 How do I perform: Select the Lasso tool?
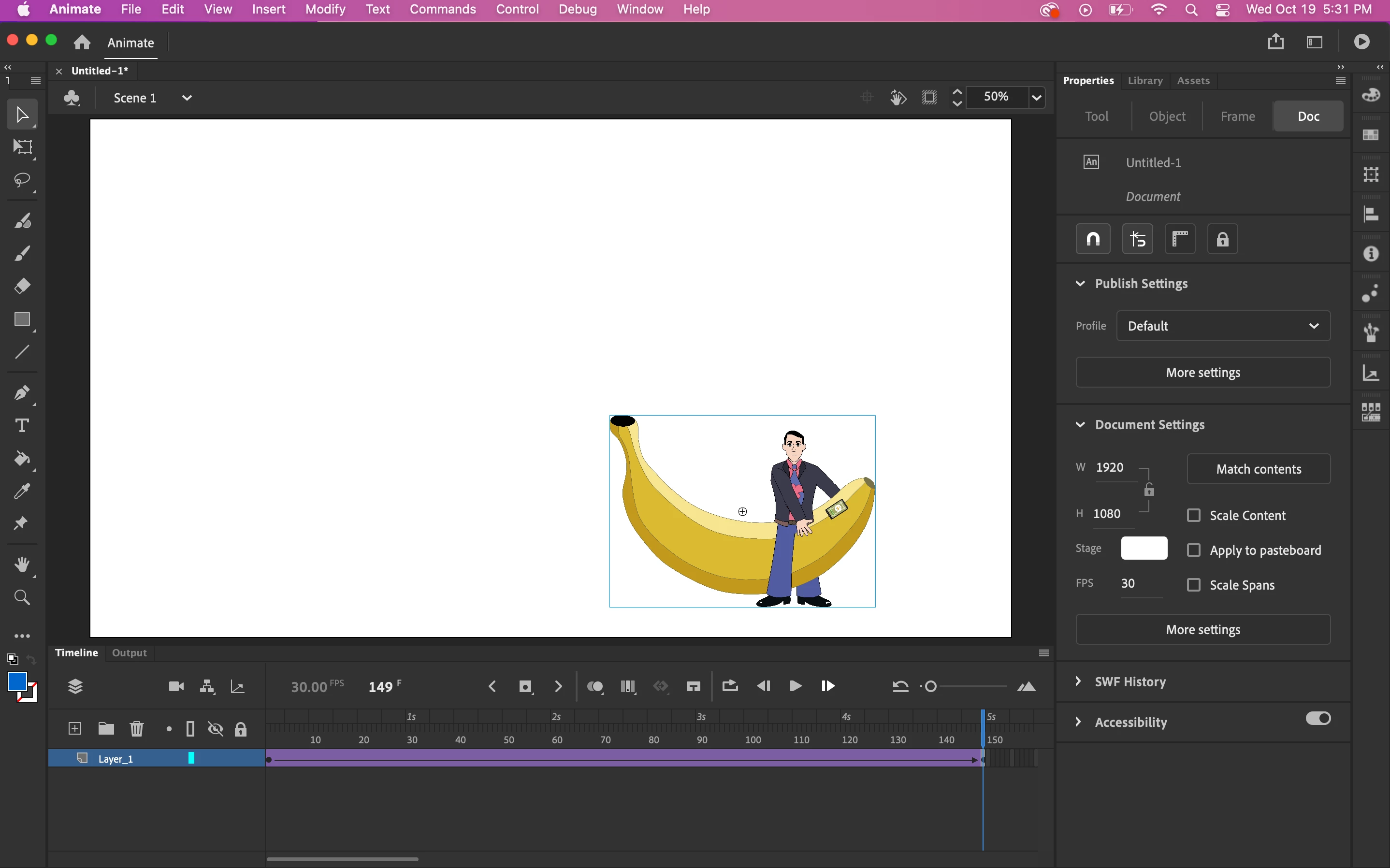coord(22,180)
